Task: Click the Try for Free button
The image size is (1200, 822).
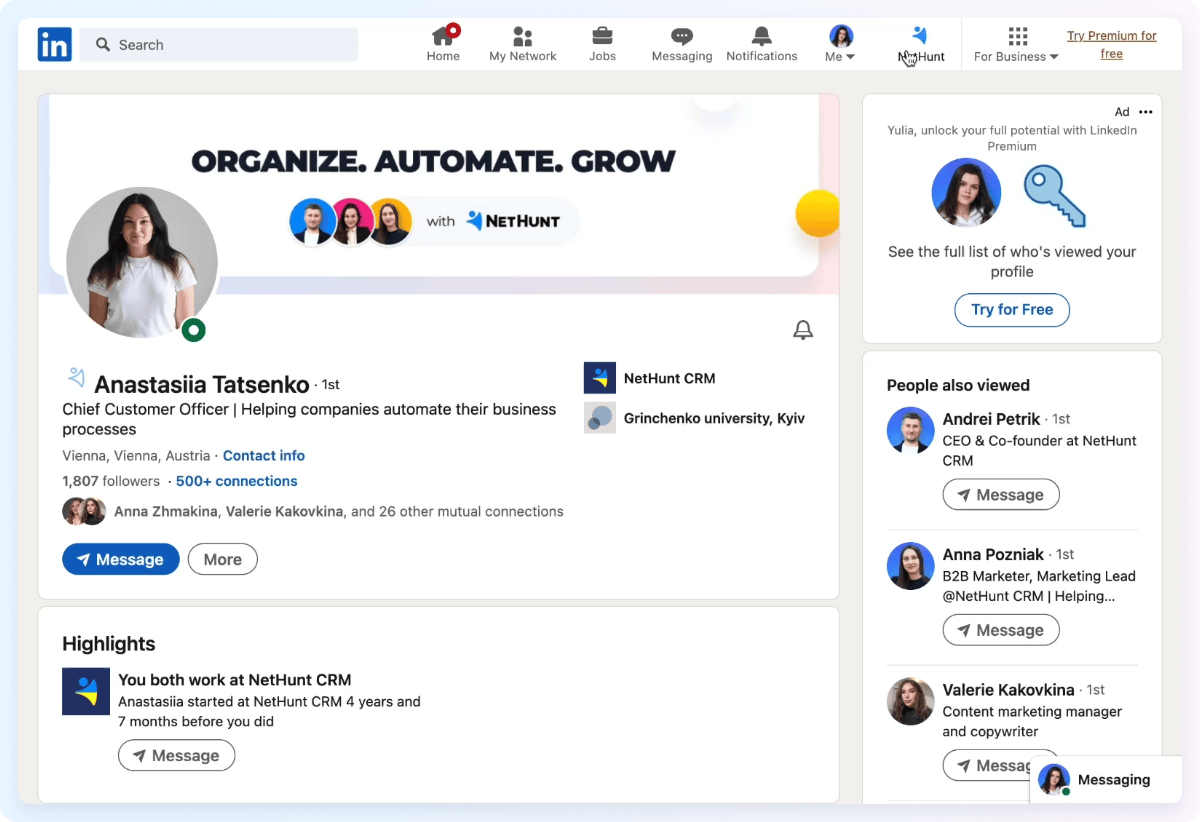Action: [1012, 310]
